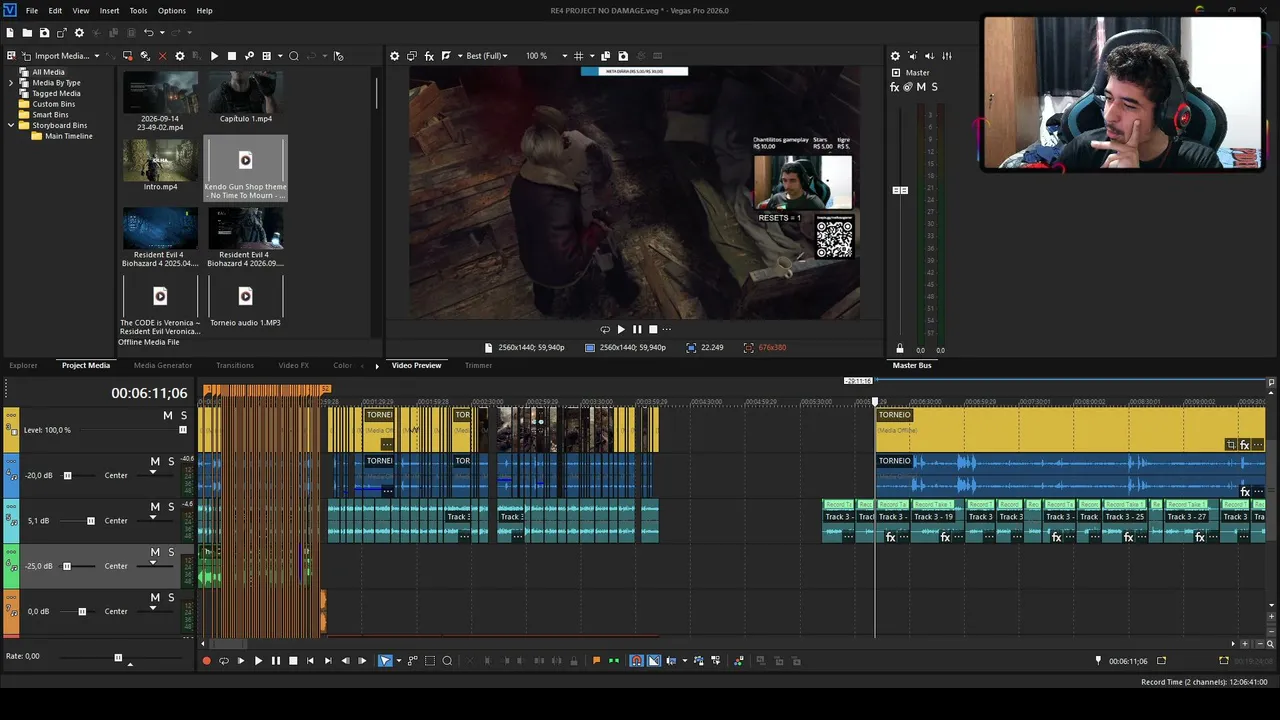
Task: Open the Best (Full) preview quality dropdown
Action: (487, 56)
